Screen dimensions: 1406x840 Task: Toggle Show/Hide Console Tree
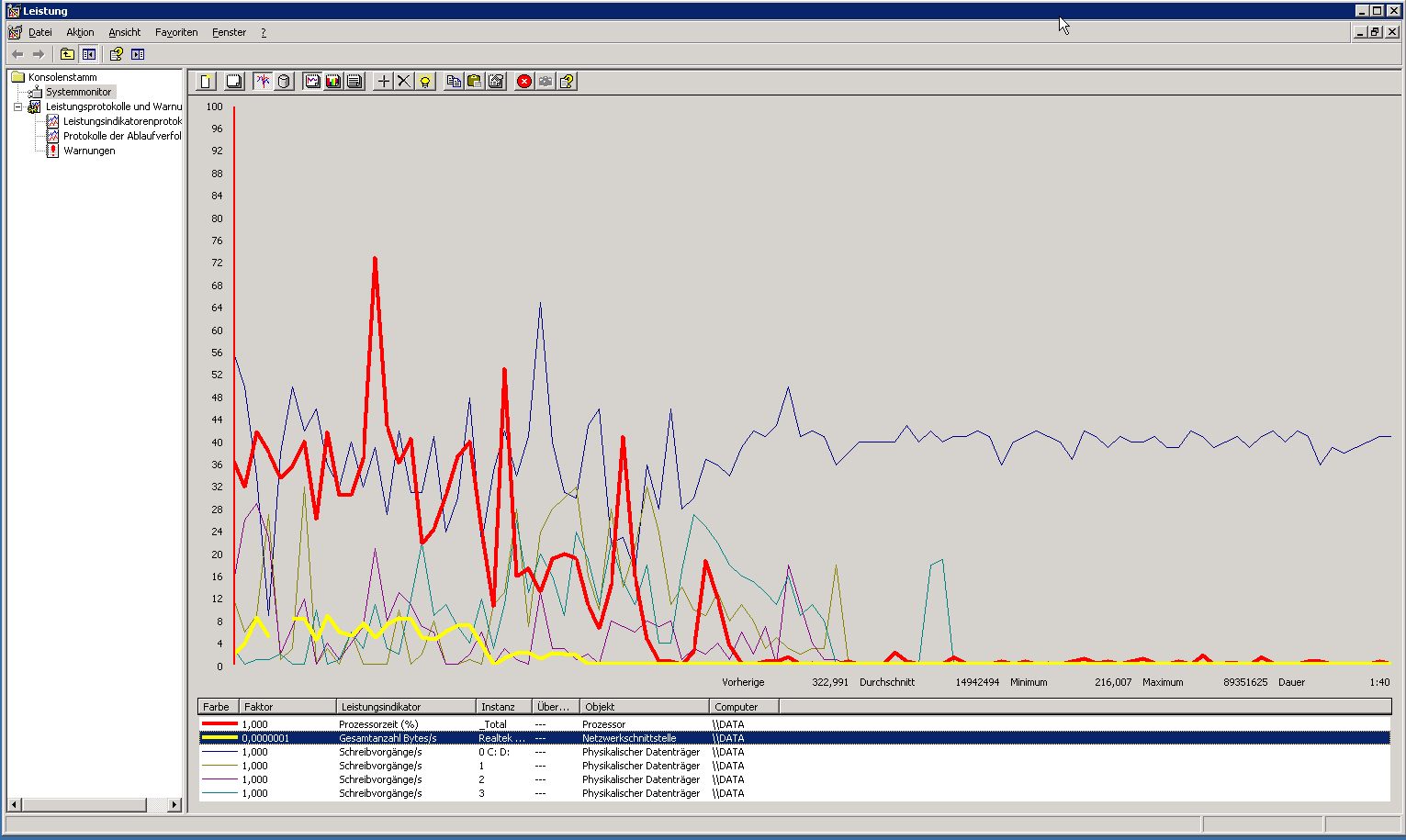[88, 53]
